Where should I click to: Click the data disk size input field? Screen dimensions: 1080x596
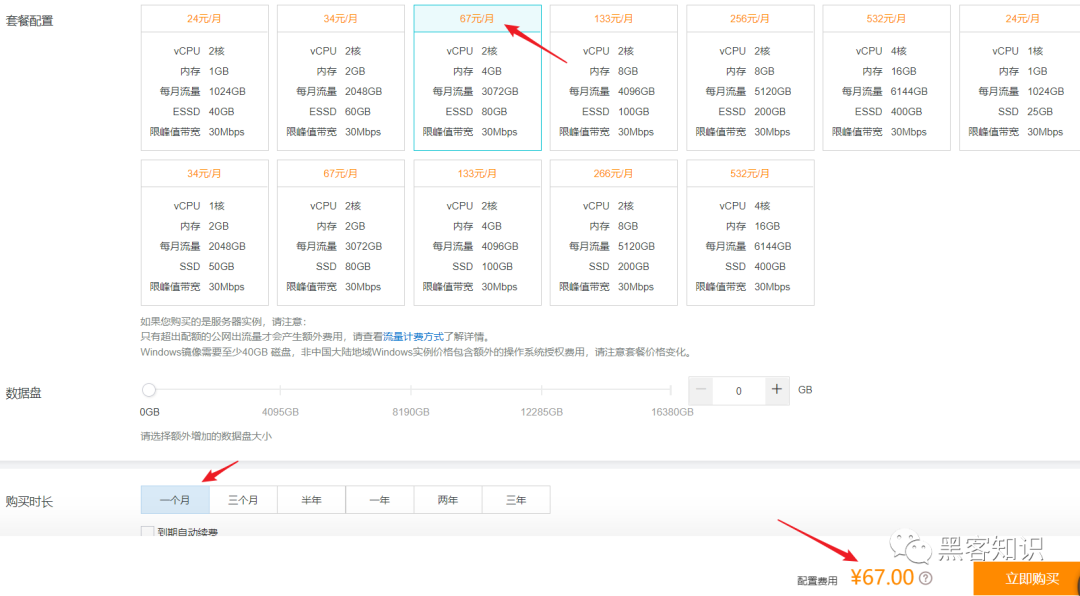coord(739,391)
